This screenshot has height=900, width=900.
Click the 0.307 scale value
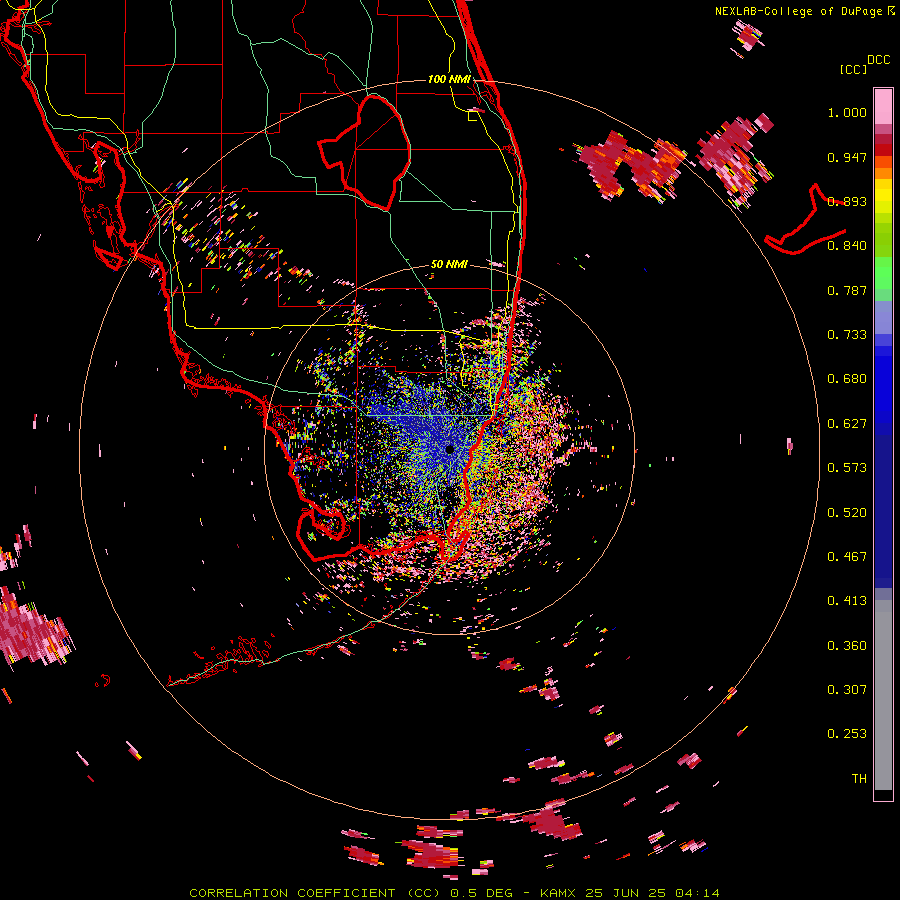coord(847,690)
